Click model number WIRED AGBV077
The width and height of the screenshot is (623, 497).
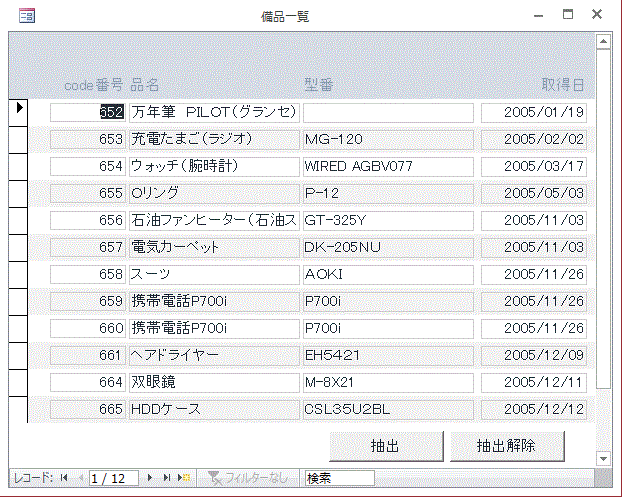[388, 166]
